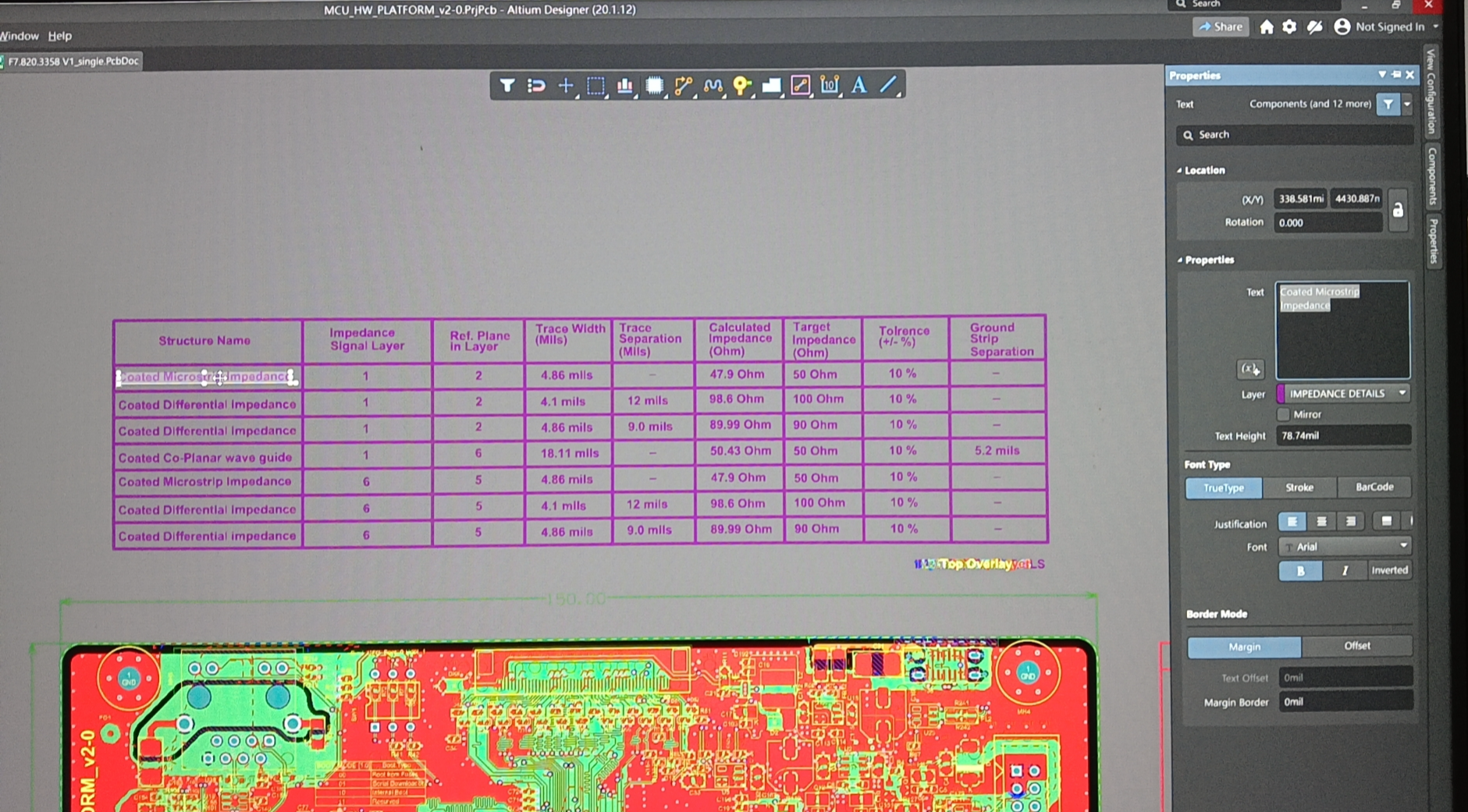The height and width of the screenshot is (812, 1468).
Task: Click the align objects toolbar icon
Action: pyautogui.click(x=624, y=86)
